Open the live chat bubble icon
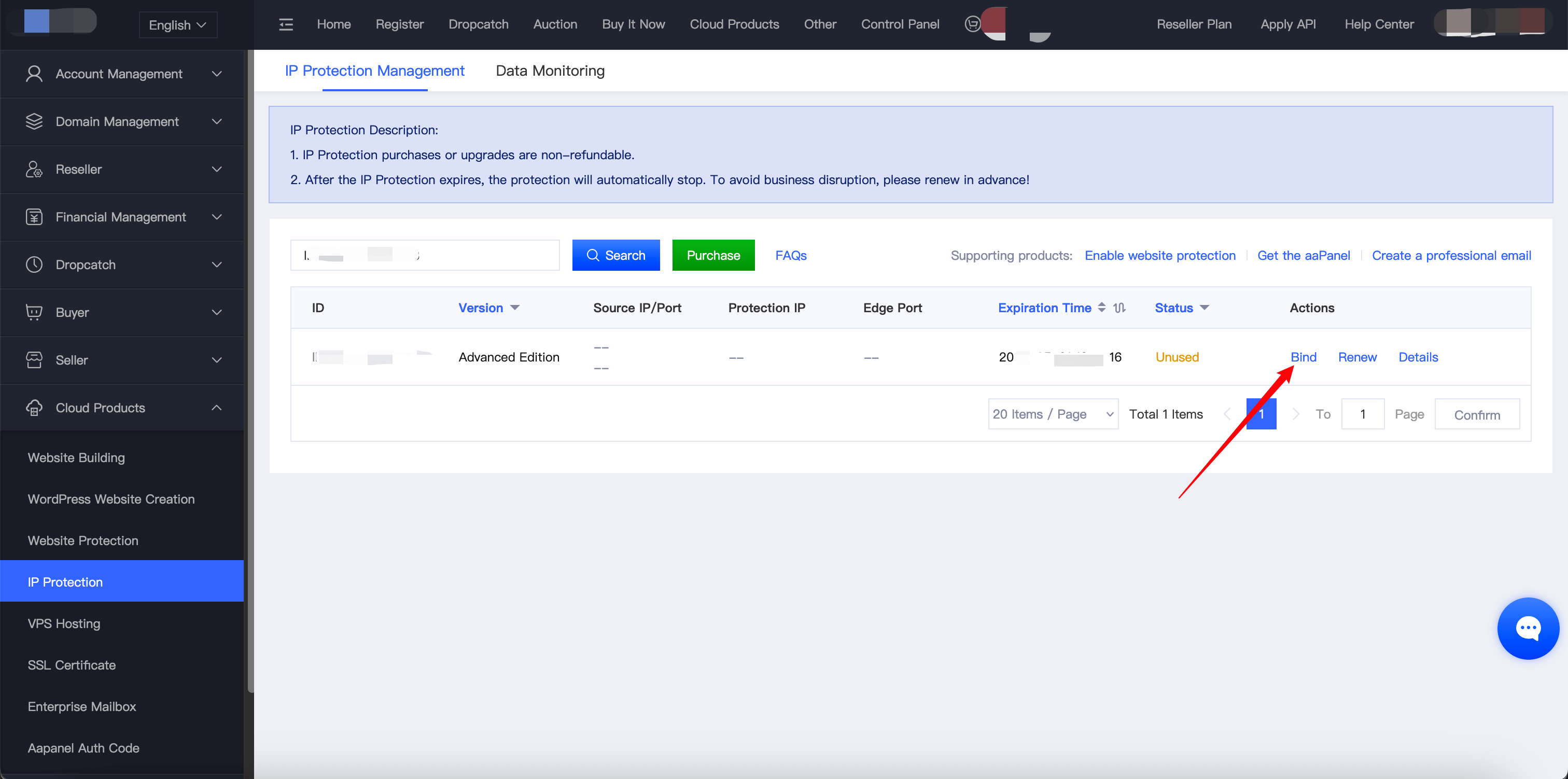 (x=1527, y=628)
